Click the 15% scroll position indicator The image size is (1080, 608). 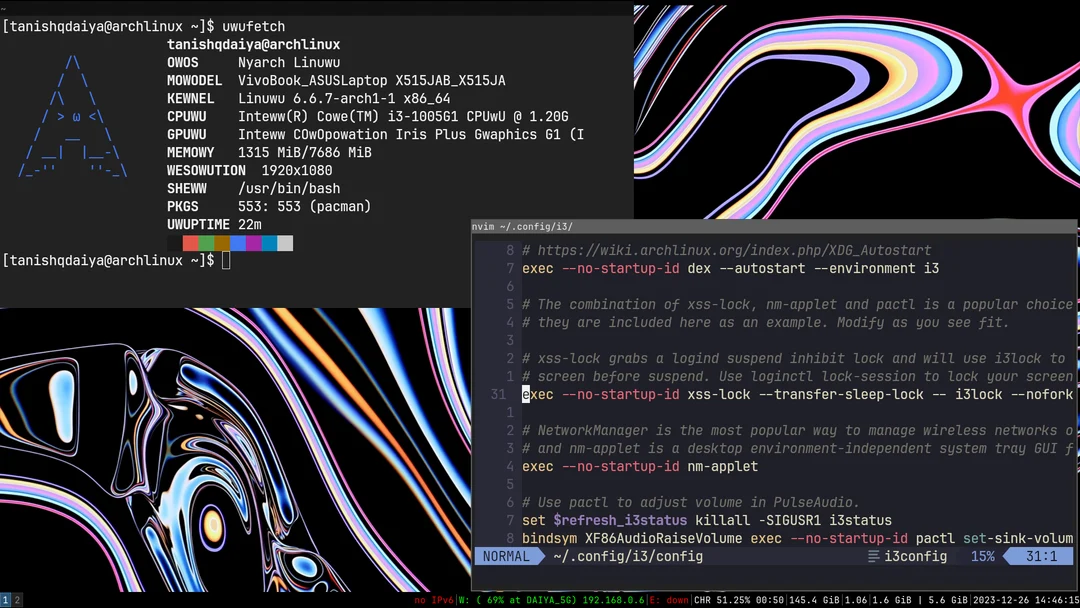(982, 556)
